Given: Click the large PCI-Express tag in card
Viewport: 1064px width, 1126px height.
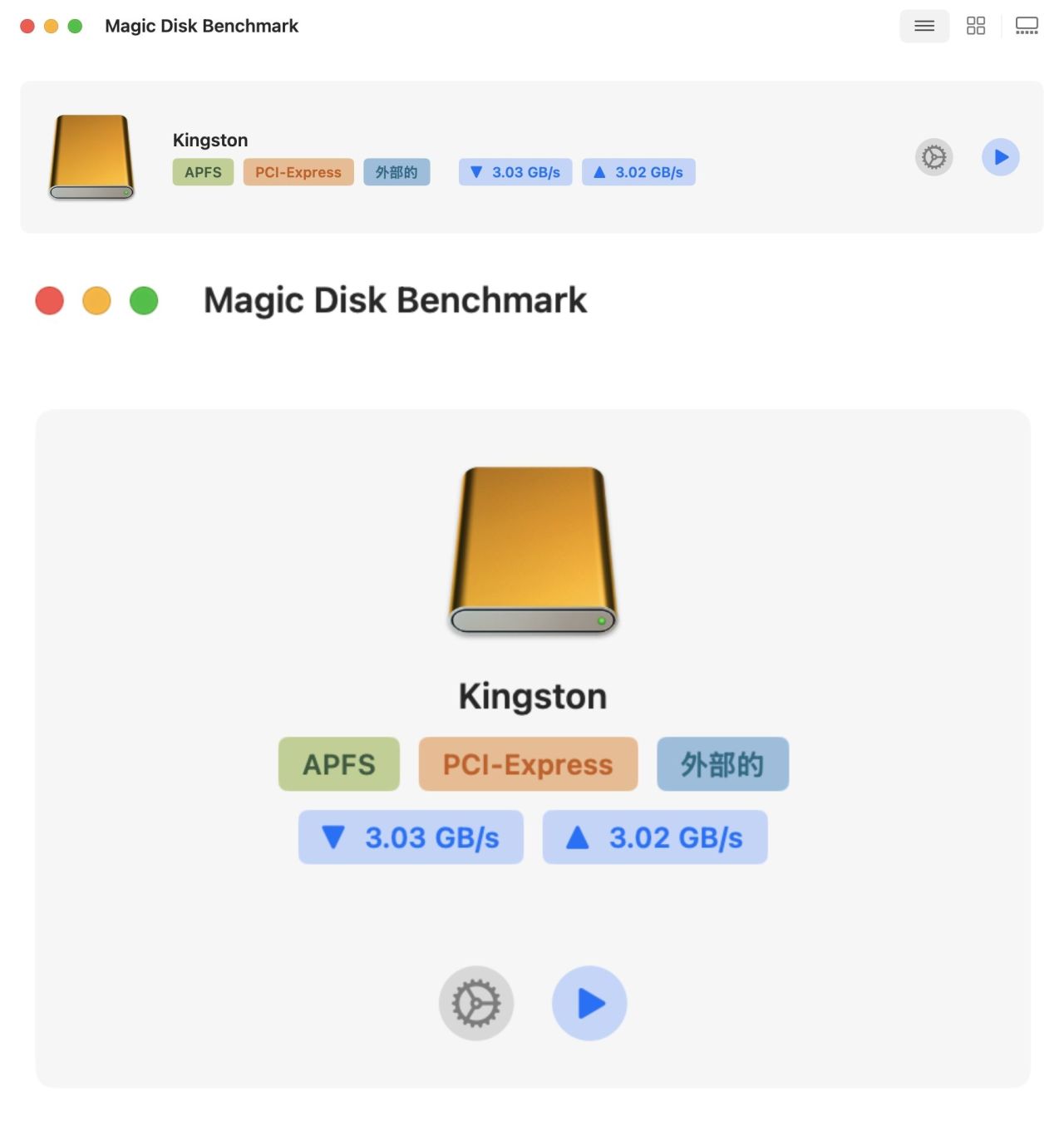Looking at the screenshot, I should click(528, 764).
